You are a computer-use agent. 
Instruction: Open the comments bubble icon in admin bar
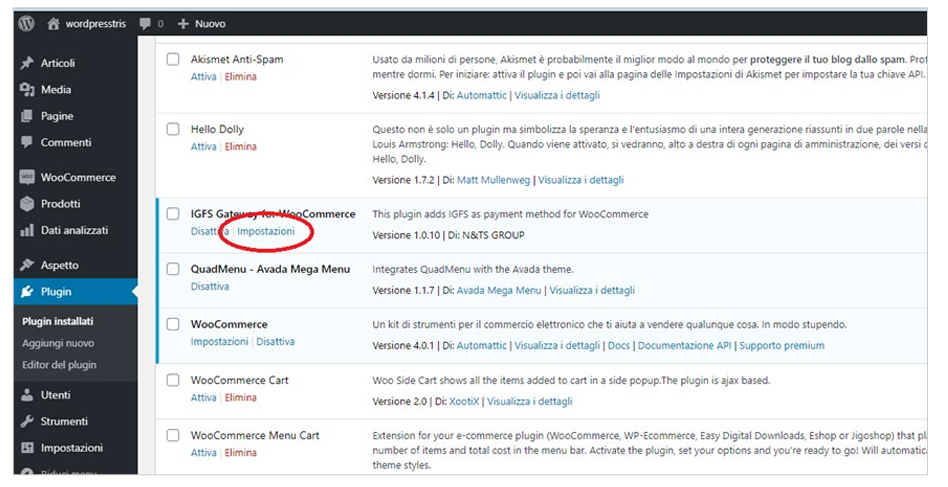[144, 24]
